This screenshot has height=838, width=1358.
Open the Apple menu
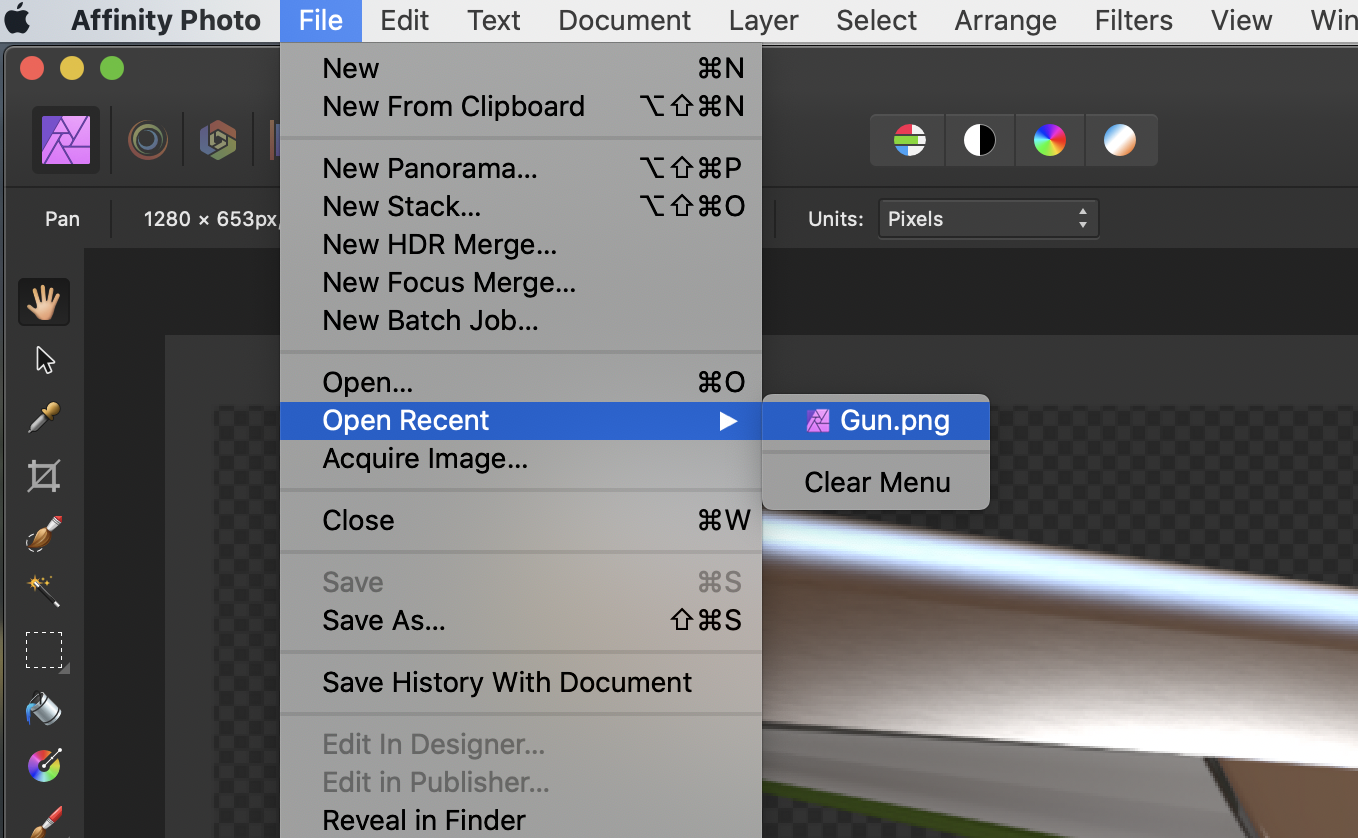18,20
